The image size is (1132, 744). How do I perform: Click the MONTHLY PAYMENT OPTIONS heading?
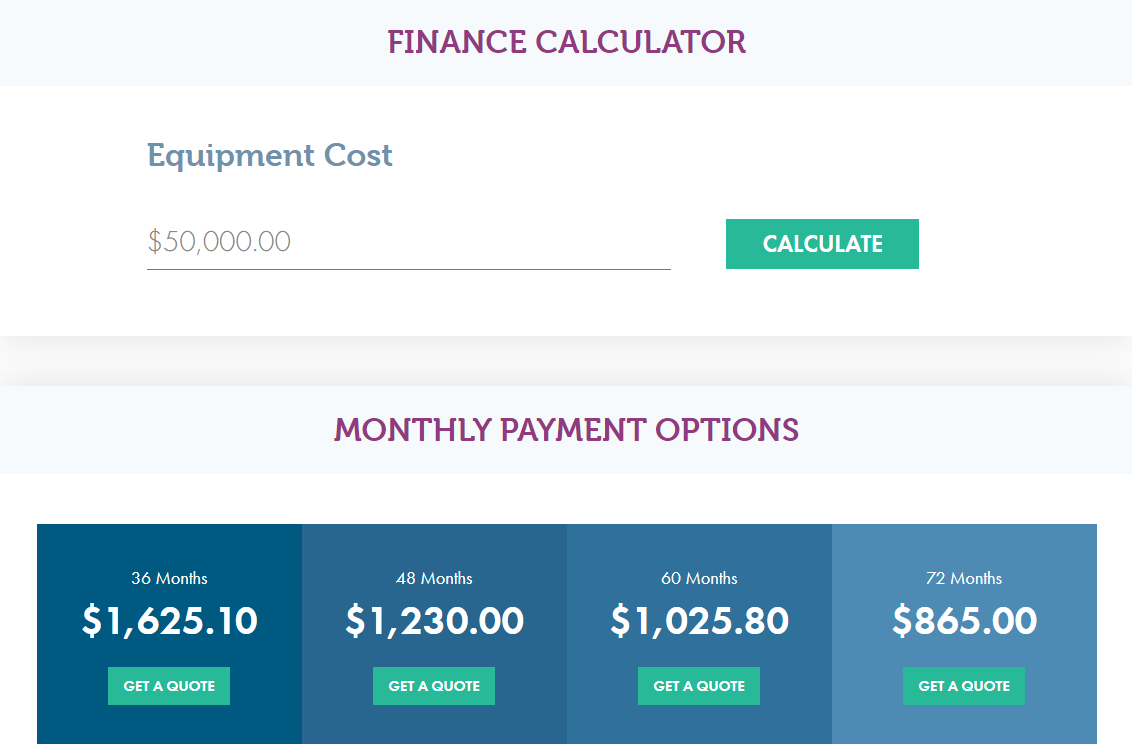click(x=566, y=429)
